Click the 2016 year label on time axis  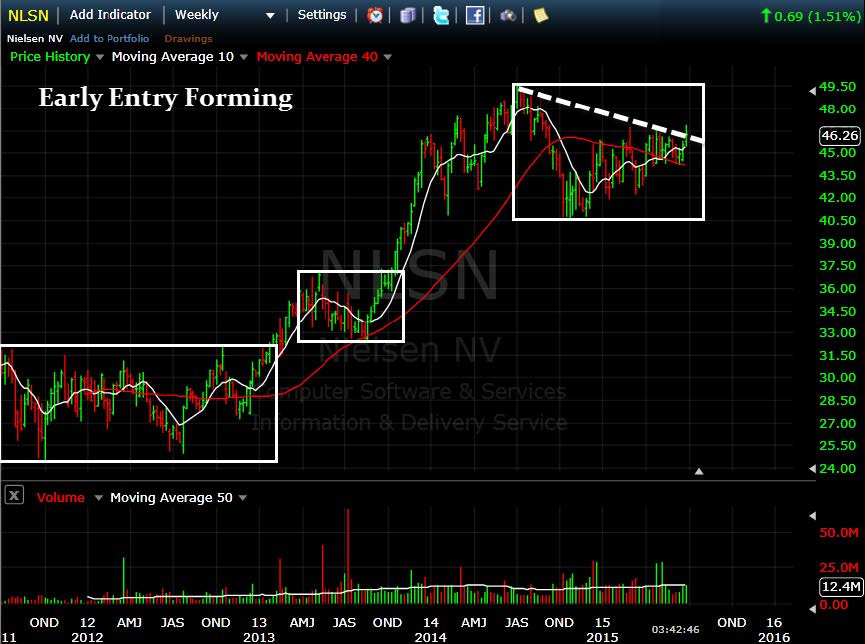coord(773,637)
